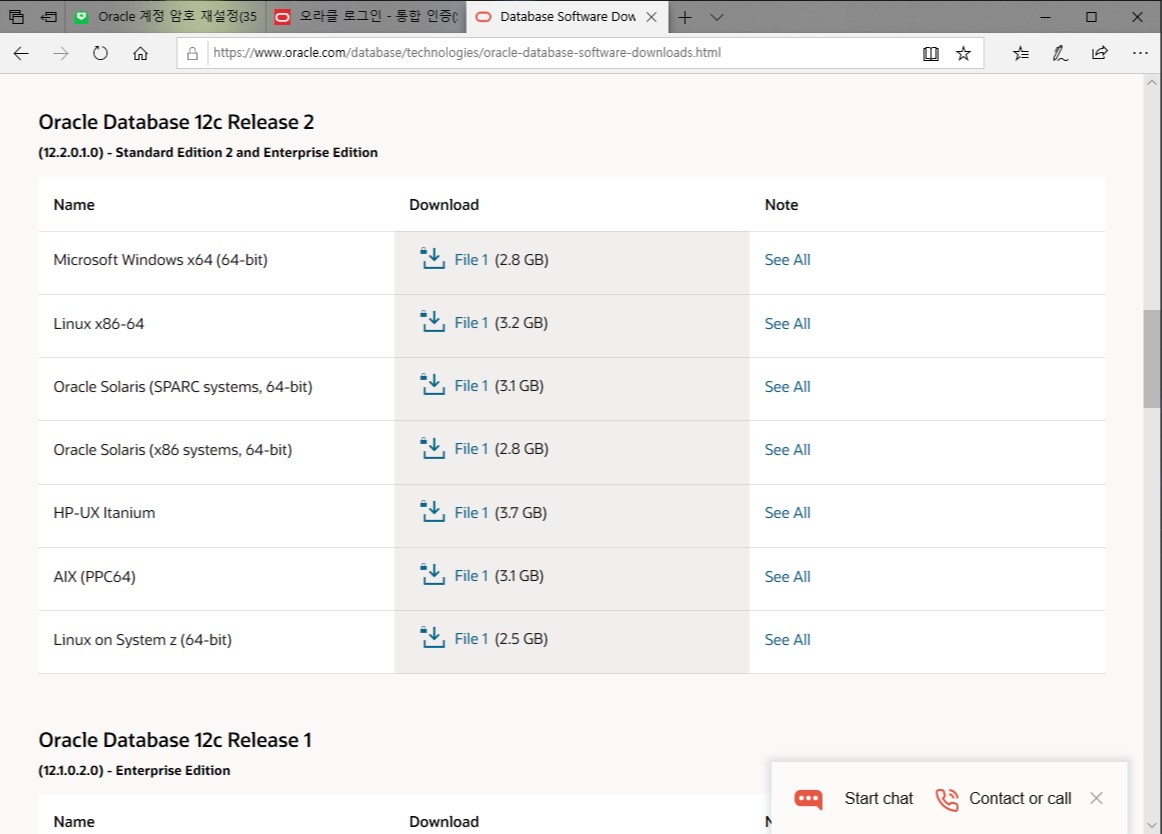This screenshot has width=1162, height=834.
Task: Click the padlock site security icon
Action: tap(192, 53)
